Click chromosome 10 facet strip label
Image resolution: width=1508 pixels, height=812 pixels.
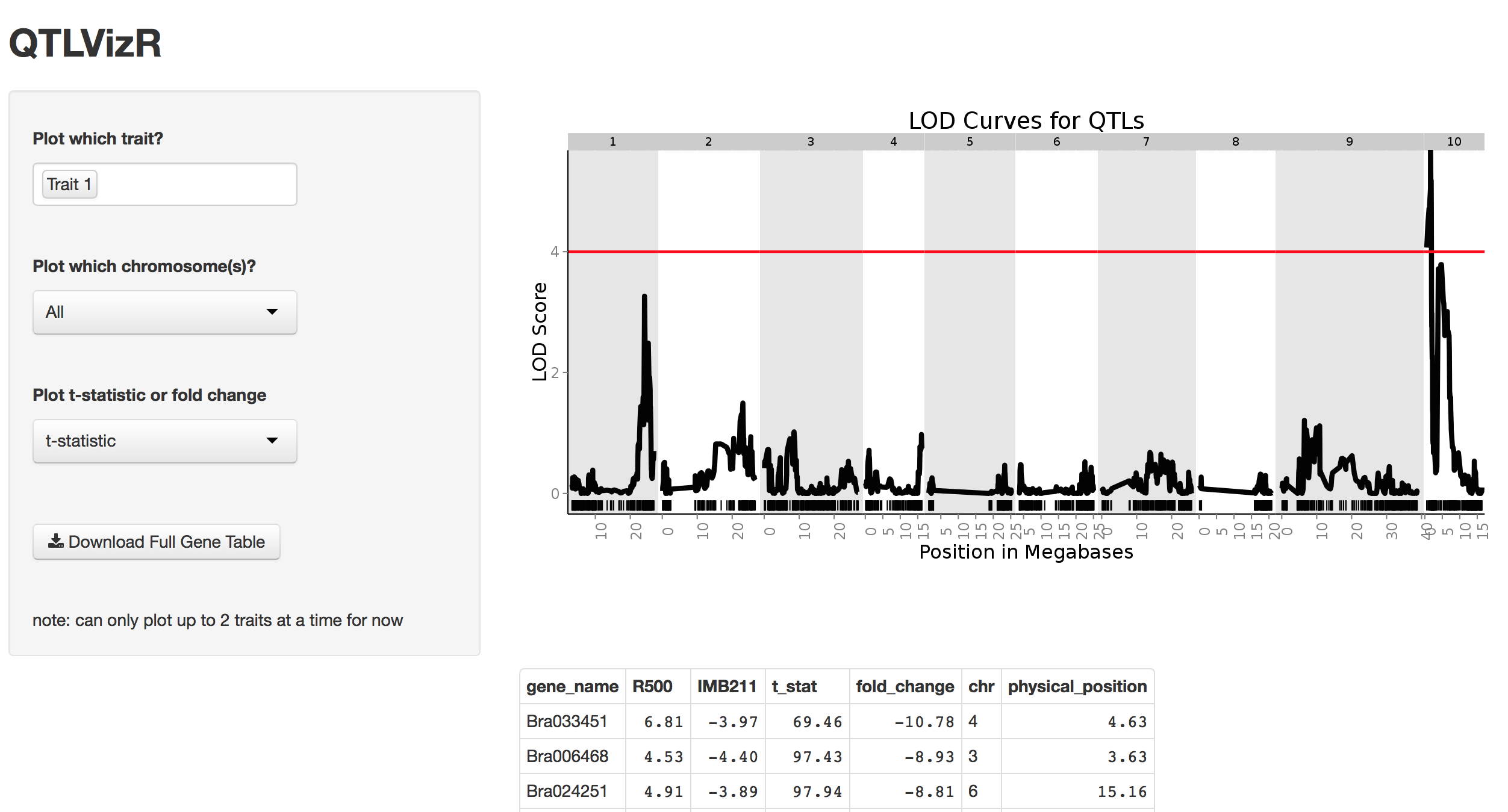[x=1454, y=141]
